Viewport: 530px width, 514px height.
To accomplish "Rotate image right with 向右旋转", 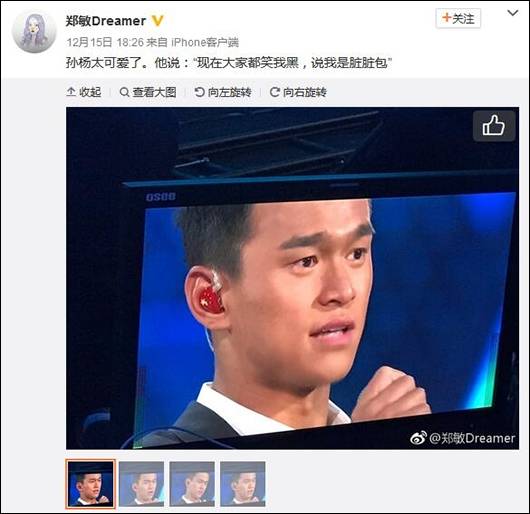I will (298, 92).
